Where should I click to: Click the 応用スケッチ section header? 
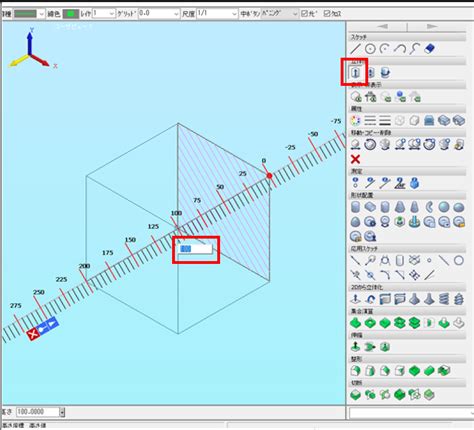tap(407, 249)
